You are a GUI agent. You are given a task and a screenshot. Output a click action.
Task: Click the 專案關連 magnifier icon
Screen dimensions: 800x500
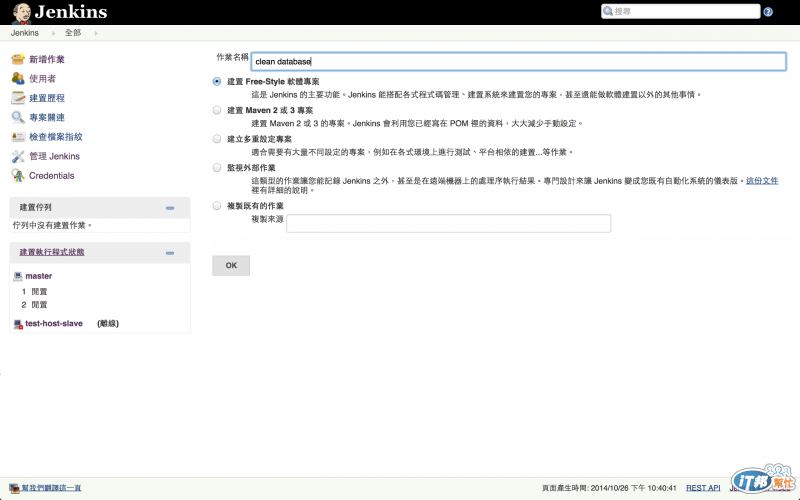pyautogui.click(x=18, y=117)
